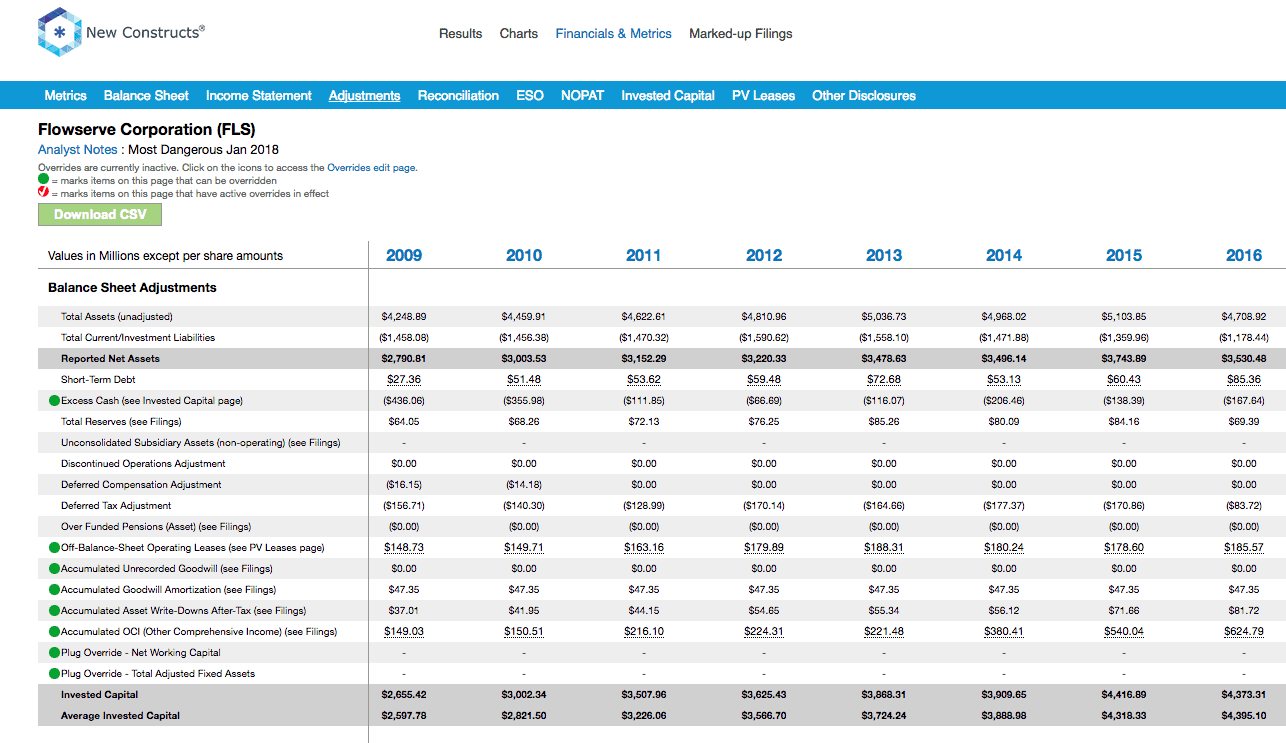Viewport: 1286px width, 743px height.
Task: Switch to the Metrics tab
Action: 66,96
